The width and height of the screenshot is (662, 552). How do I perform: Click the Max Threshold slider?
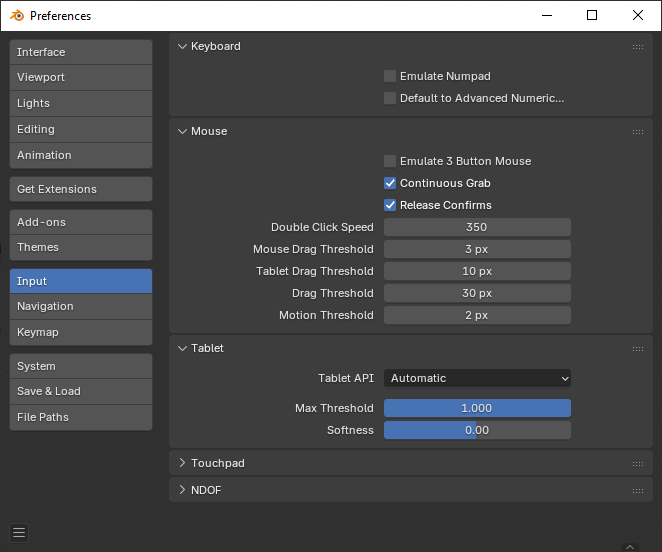click(477, 408)
